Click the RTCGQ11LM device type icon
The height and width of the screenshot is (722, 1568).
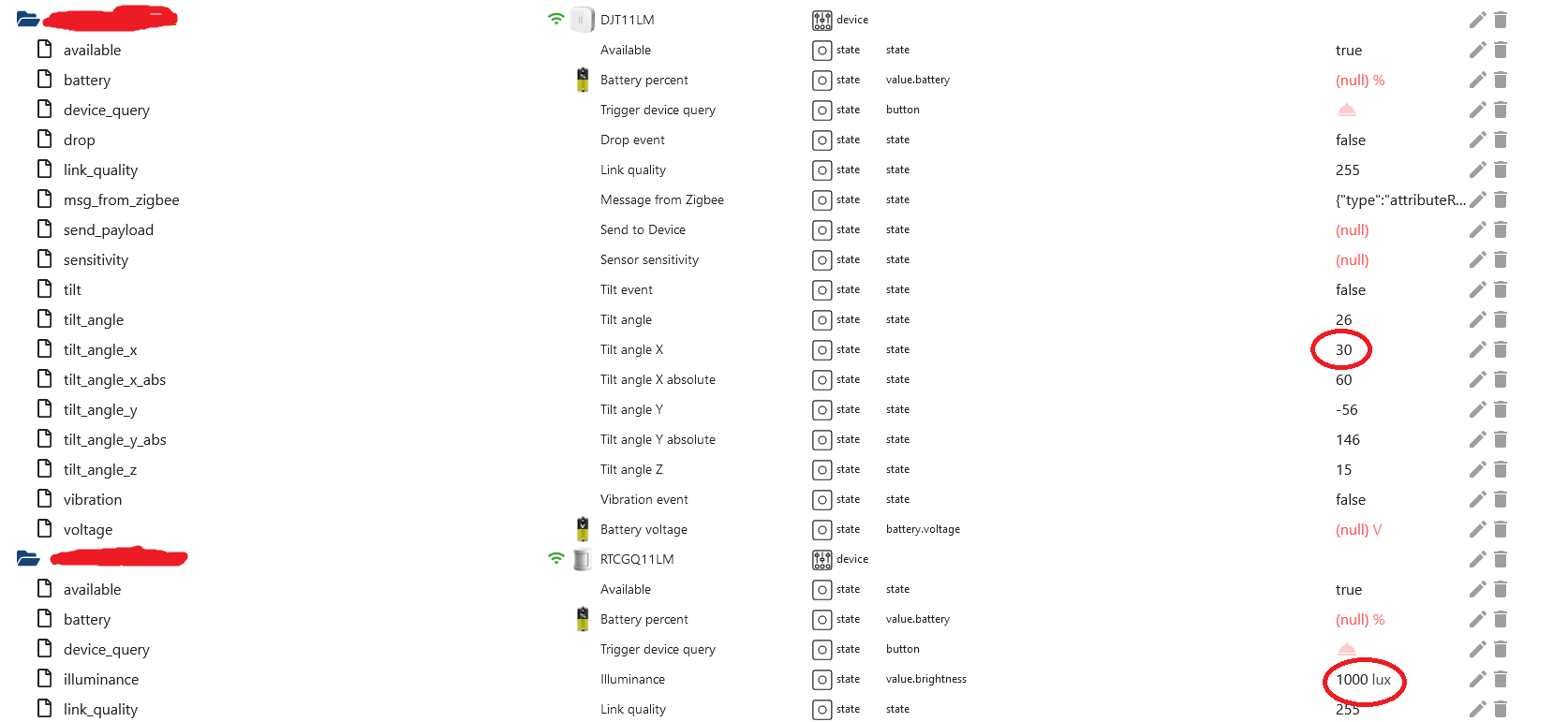pos(822,559)
